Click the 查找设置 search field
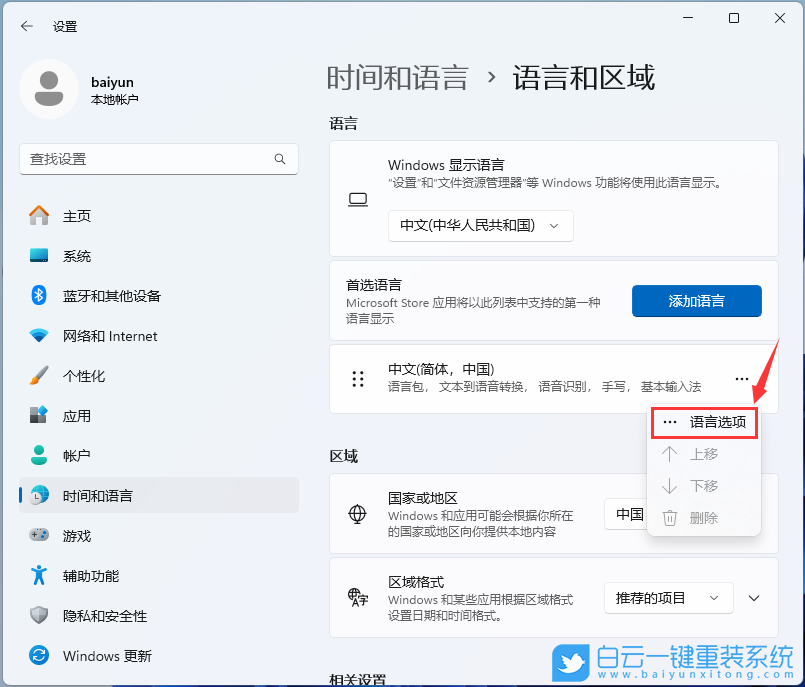Screen dimensions: 805x687 (158, 159)
